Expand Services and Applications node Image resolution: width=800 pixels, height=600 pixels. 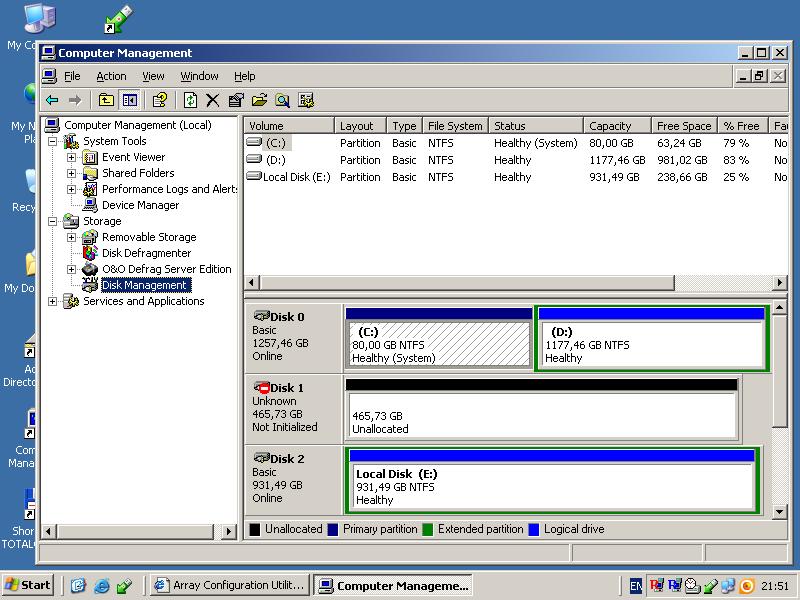(53, 301)
